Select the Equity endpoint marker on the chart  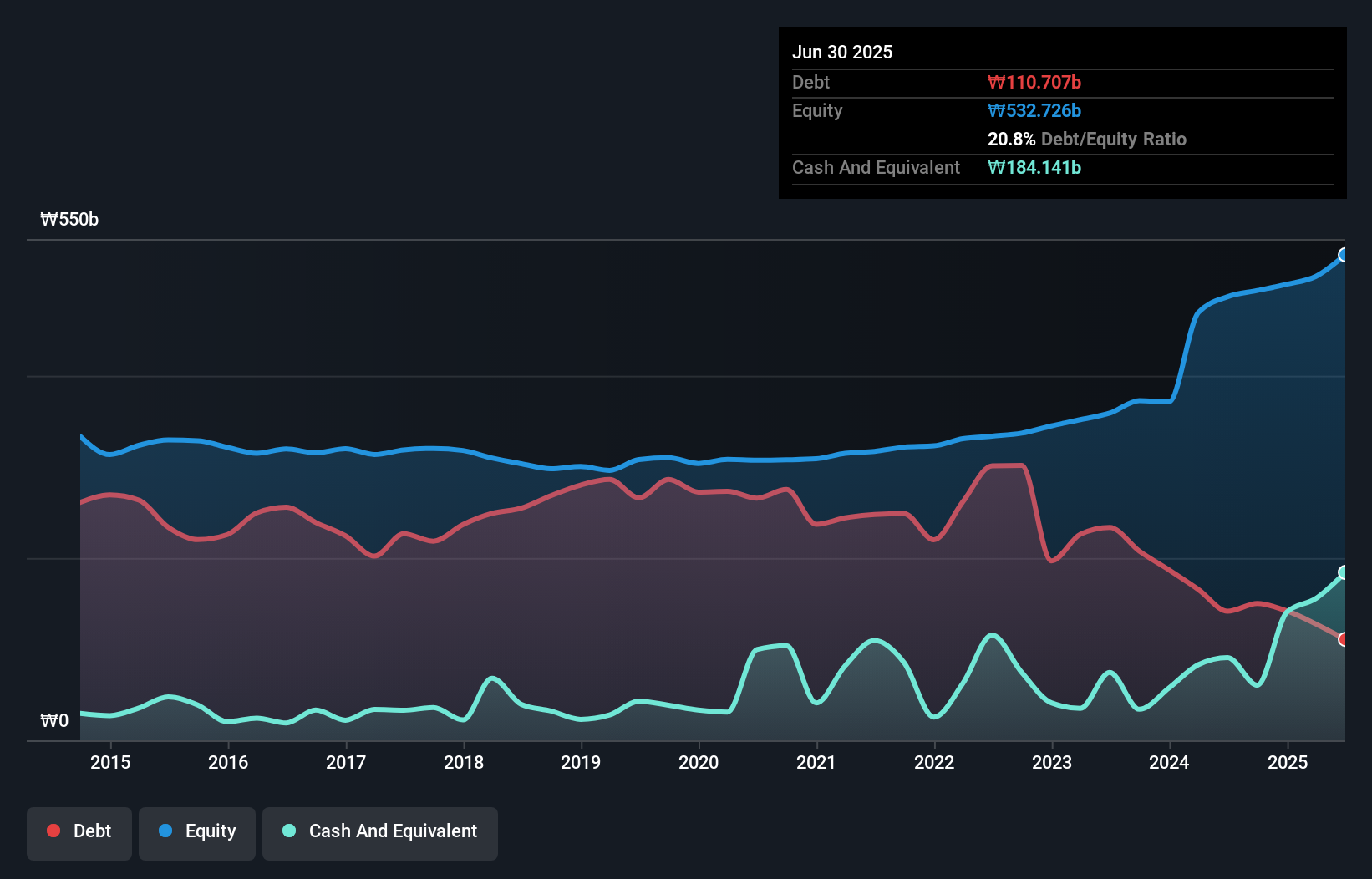tap(1344, 255)
